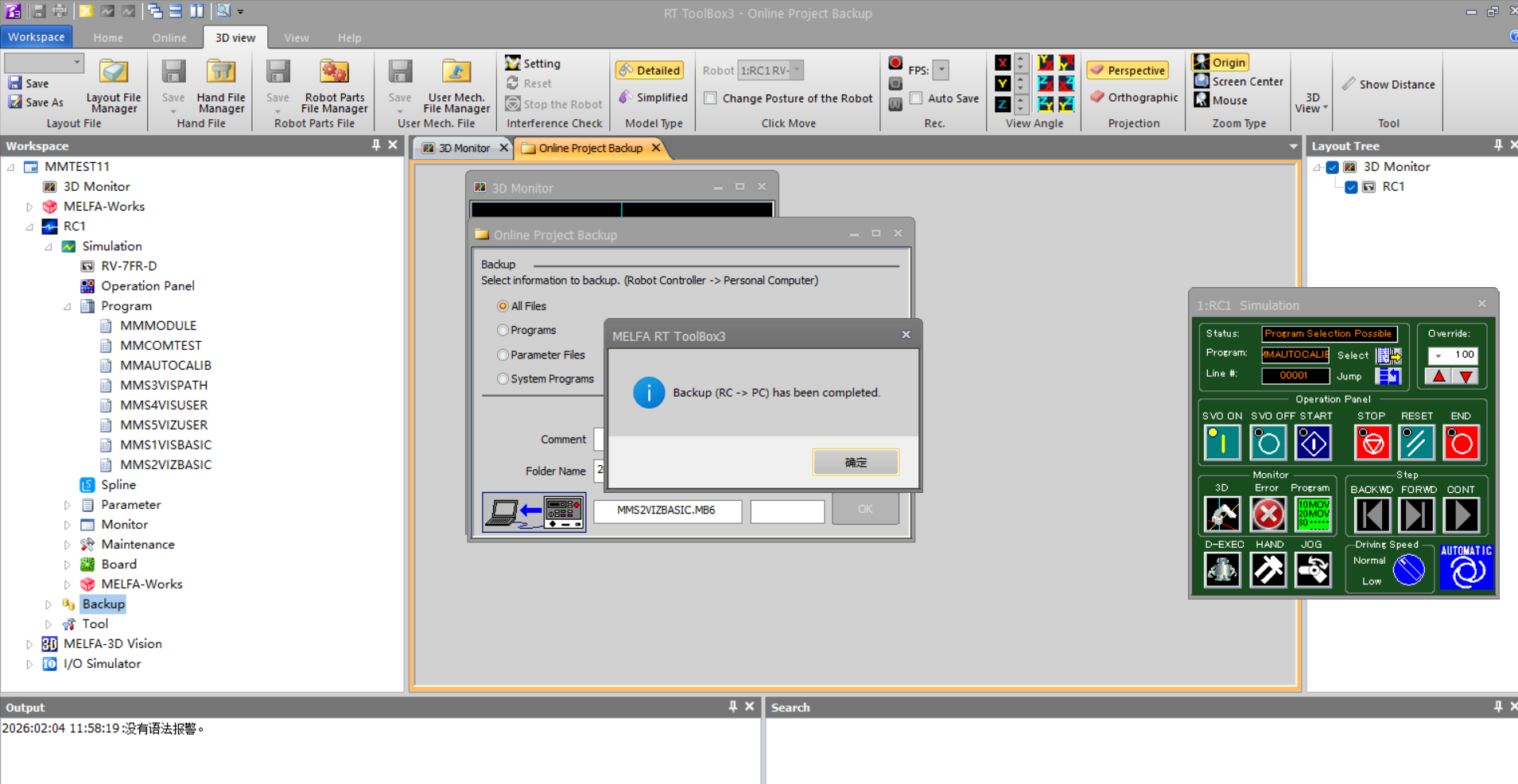Set view angle to Z axis
The width and height of the screenshot is (1518, 784).
tap(1003, 104)
